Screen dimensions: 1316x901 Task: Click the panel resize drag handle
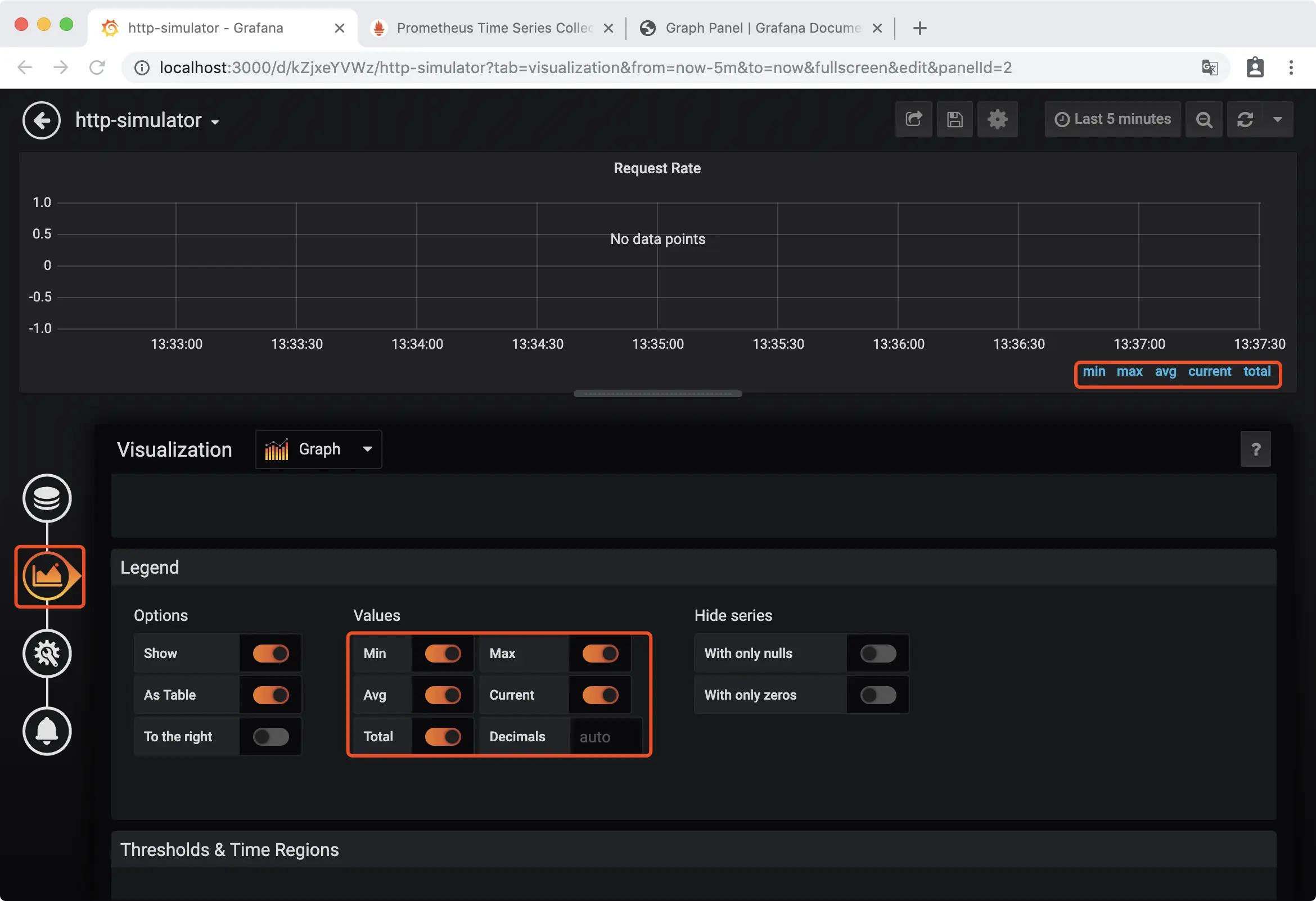657,394
